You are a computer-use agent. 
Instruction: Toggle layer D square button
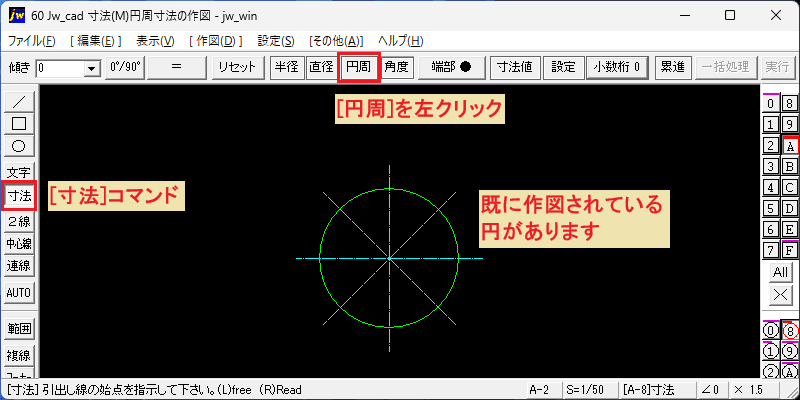tap(790, 208)
